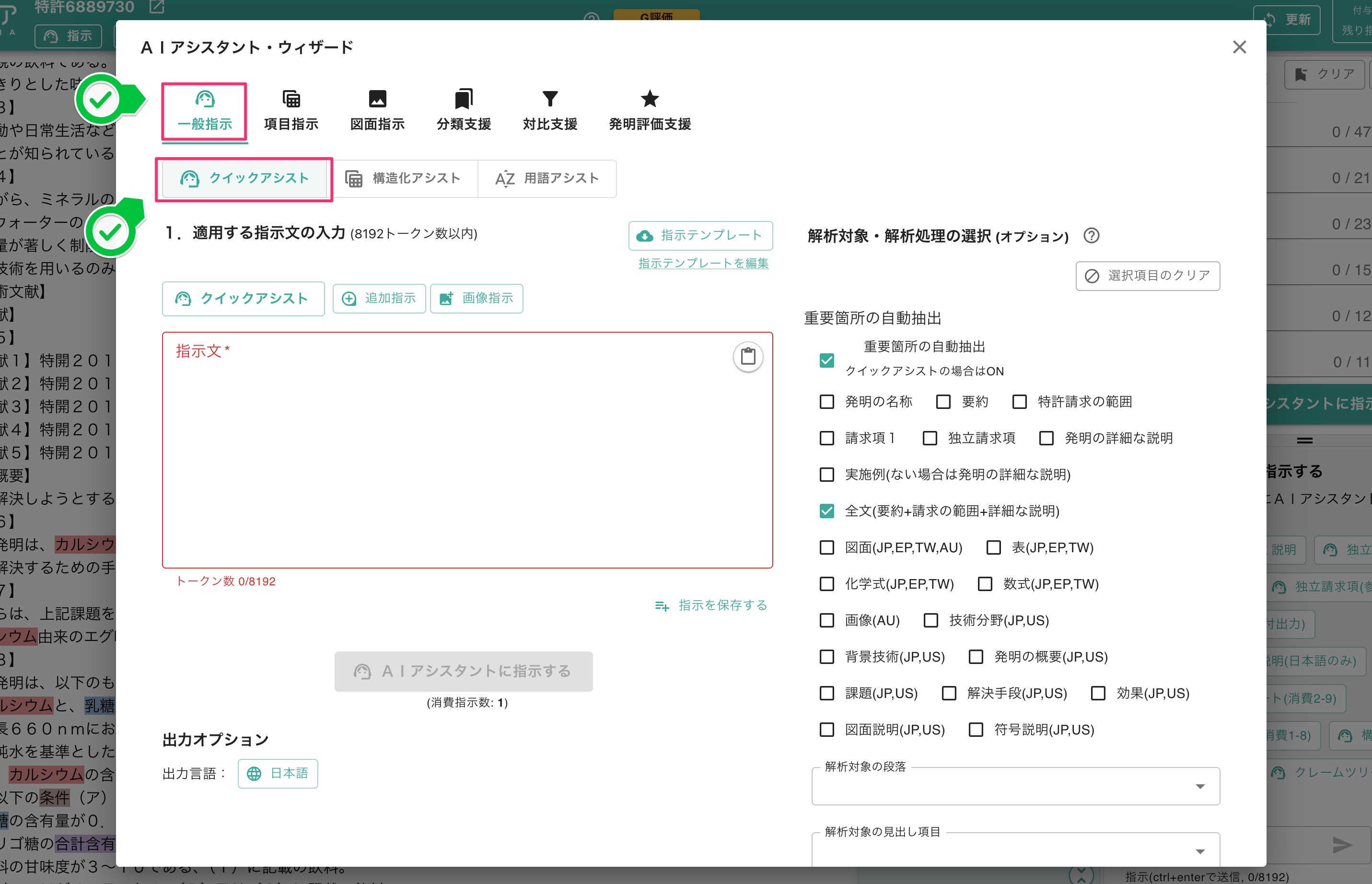Select the 発明評価支援 tab

[650, 111]
